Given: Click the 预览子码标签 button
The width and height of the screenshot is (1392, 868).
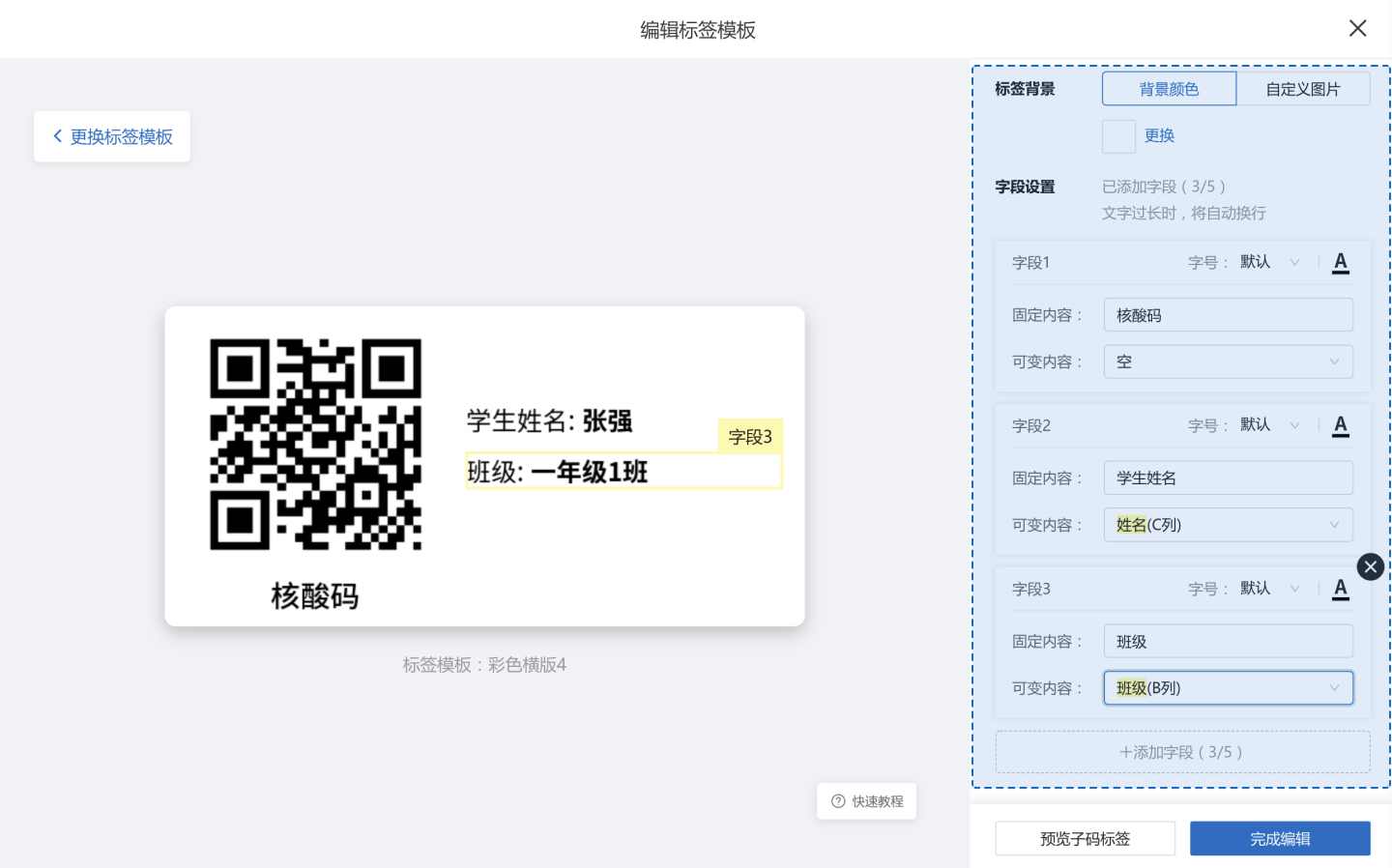Looking at the screenshot, I should 1085,838.
